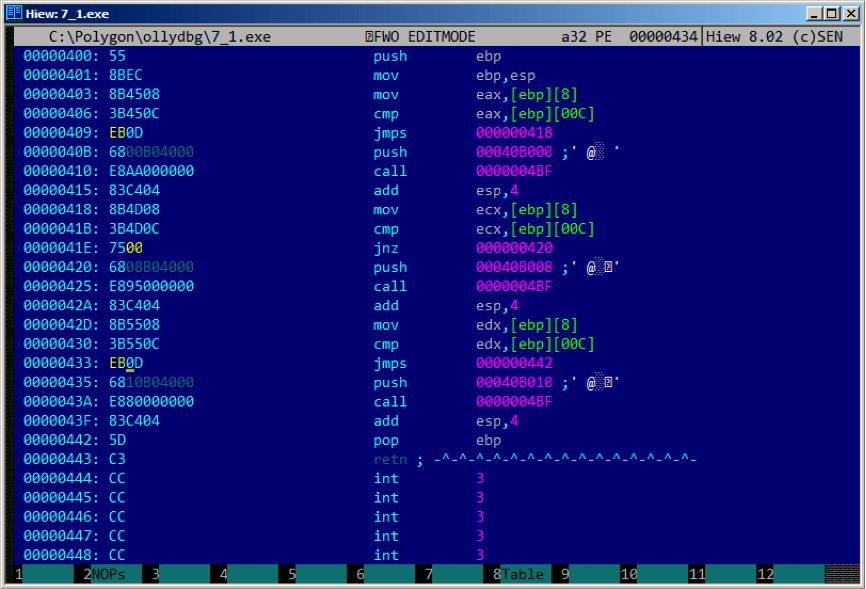The width and height of the screenshot is (866, 589).
Task: Click push operand 0040B008
Action: tap(514, 267)
